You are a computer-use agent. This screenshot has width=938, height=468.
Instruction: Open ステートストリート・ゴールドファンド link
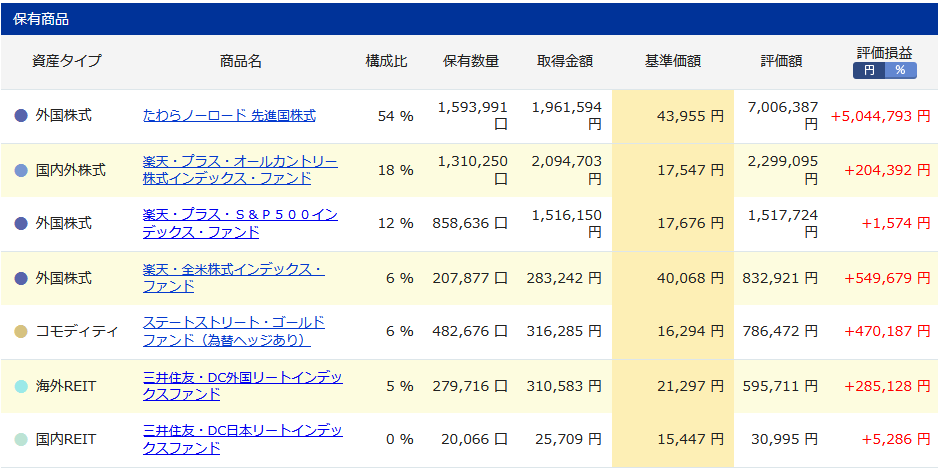click(234, 332)
